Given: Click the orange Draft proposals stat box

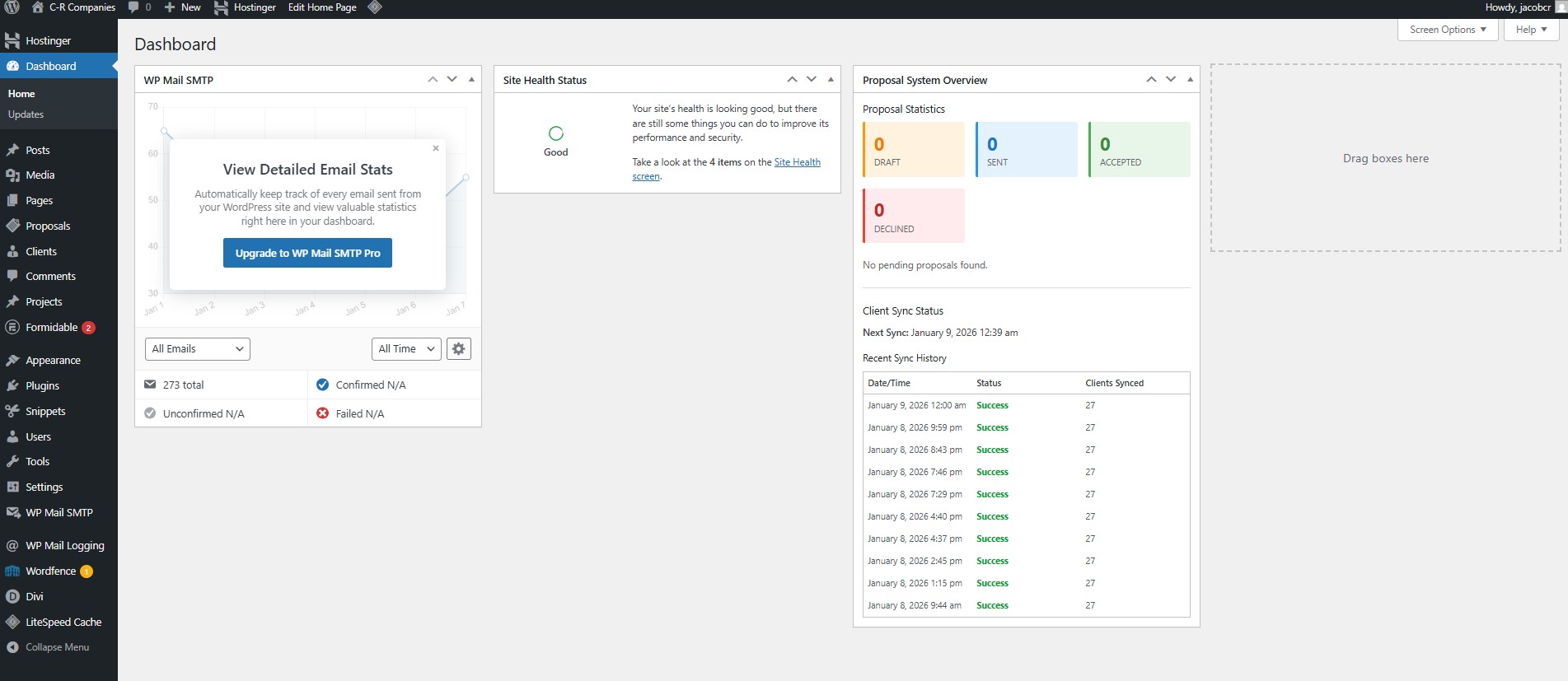Looking at the screenshot, I should tap(913, 150).
